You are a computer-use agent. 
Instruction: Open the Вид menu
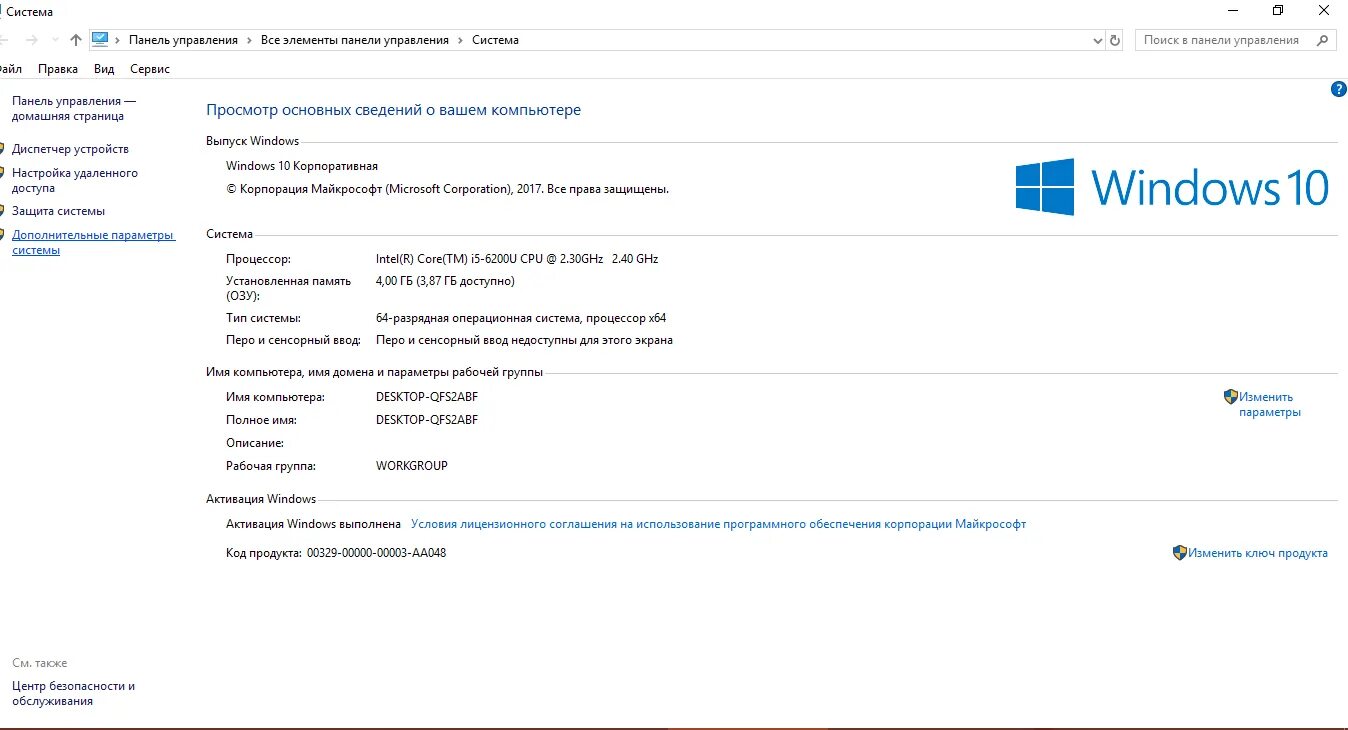(104, 69)
